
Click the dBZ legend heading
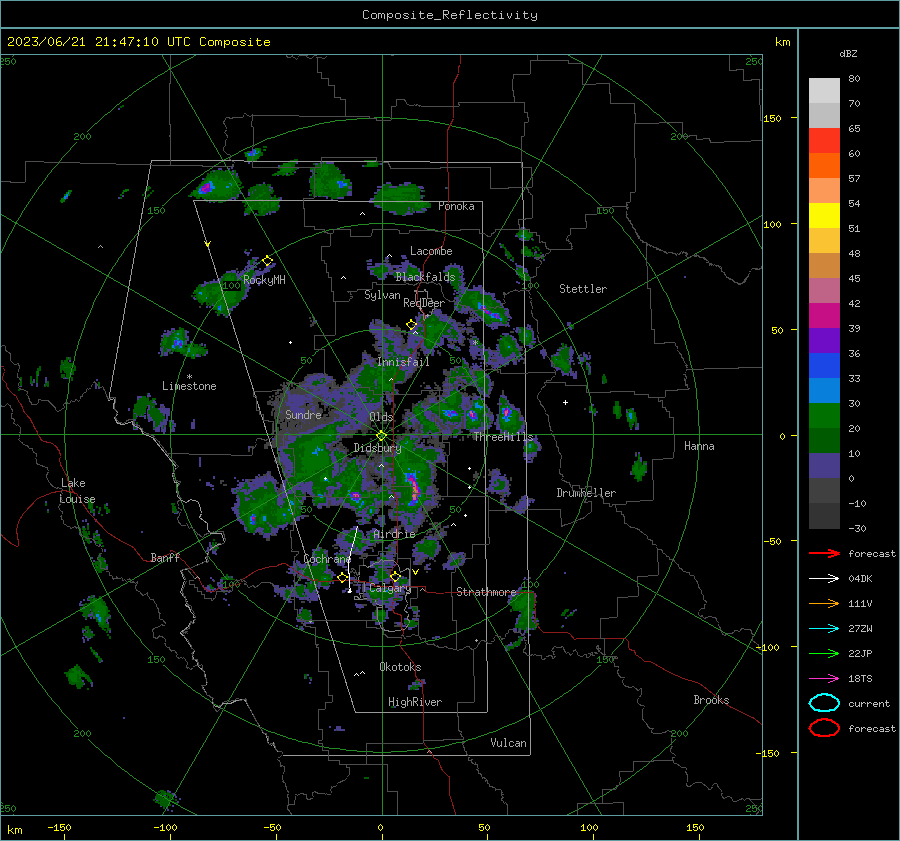point(848,53)
